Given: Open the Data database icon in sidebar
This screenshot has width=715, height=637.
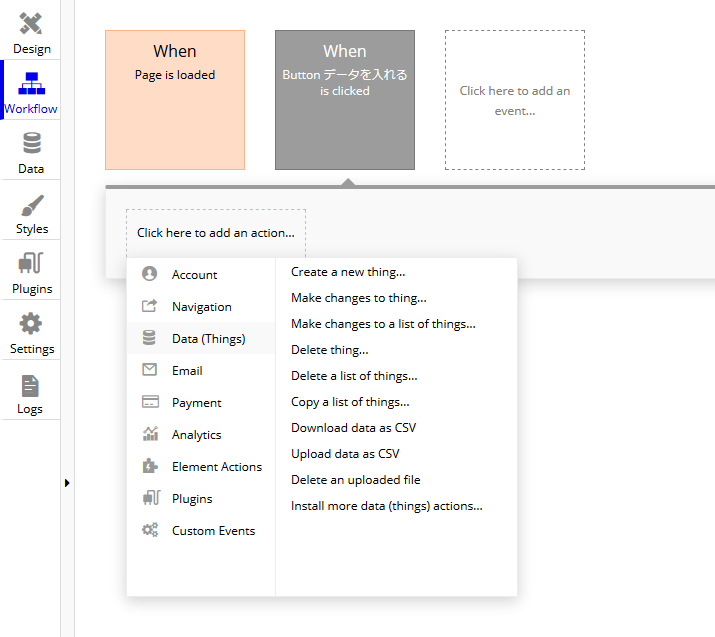Looking at the screenshot, I should [31, 143].
